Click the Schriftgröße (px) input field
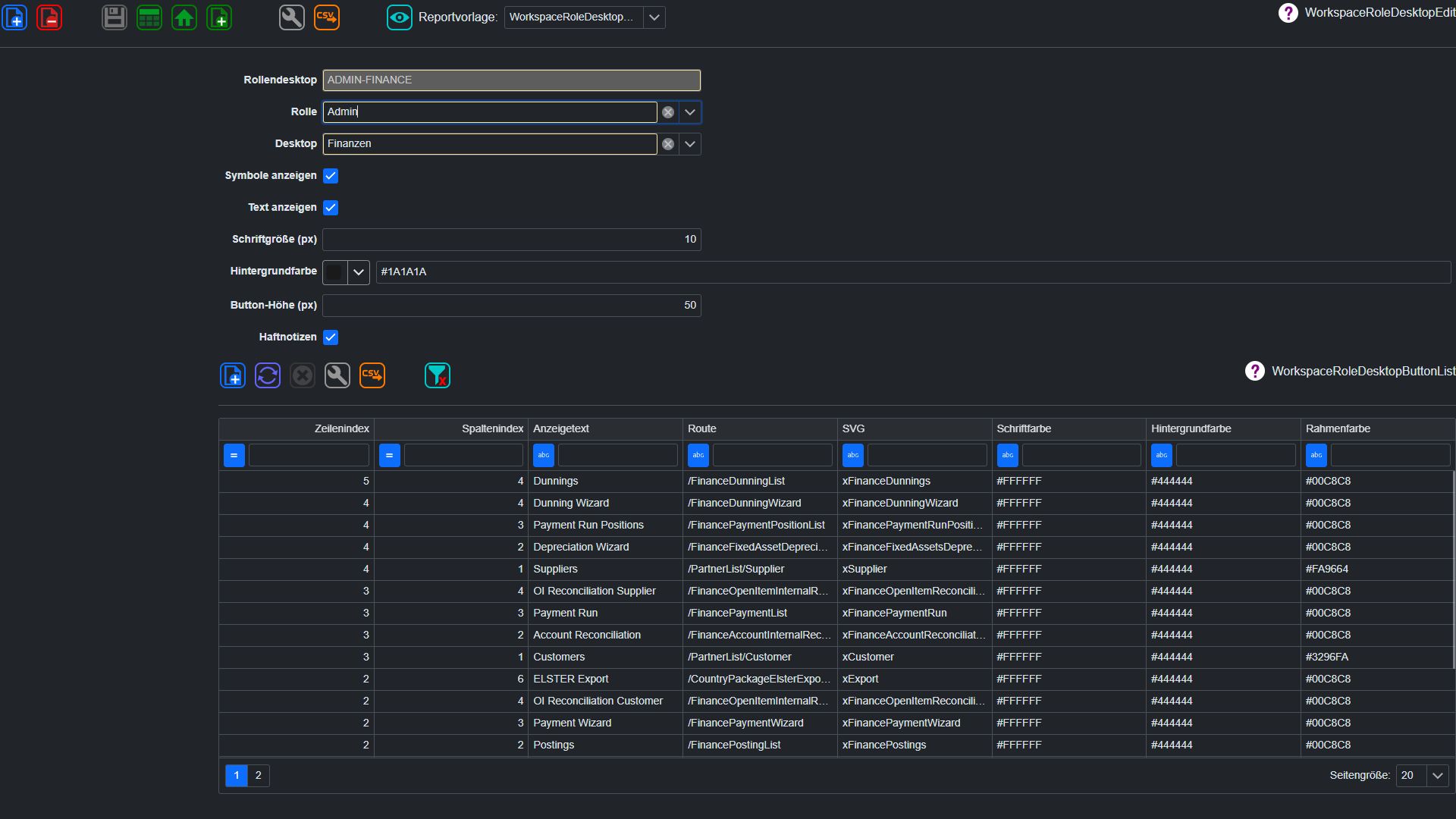 (x=512, y=240)
